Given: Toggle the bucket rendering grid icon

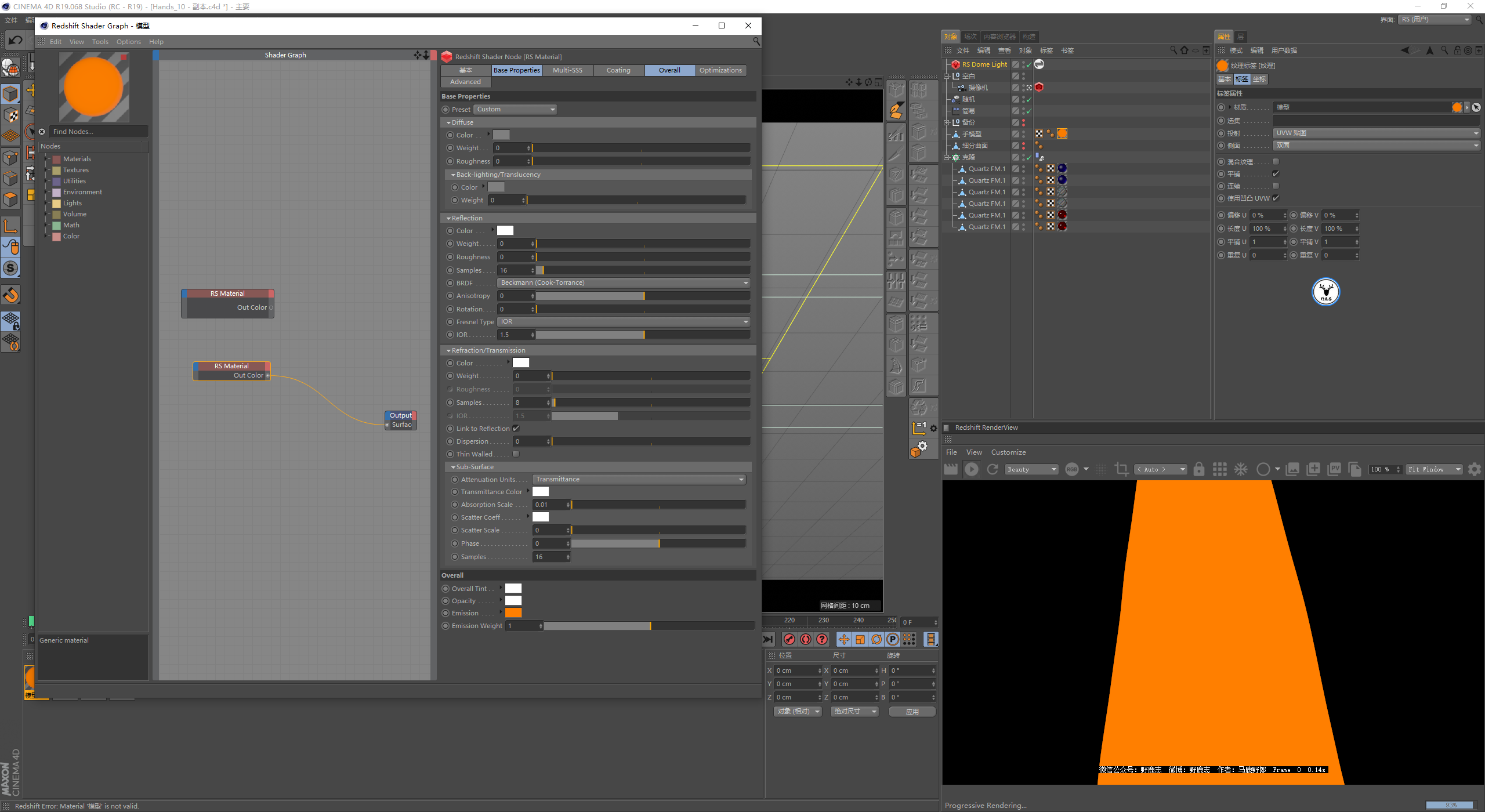Looking at the screenshot, I should [x=1220, y=469].
